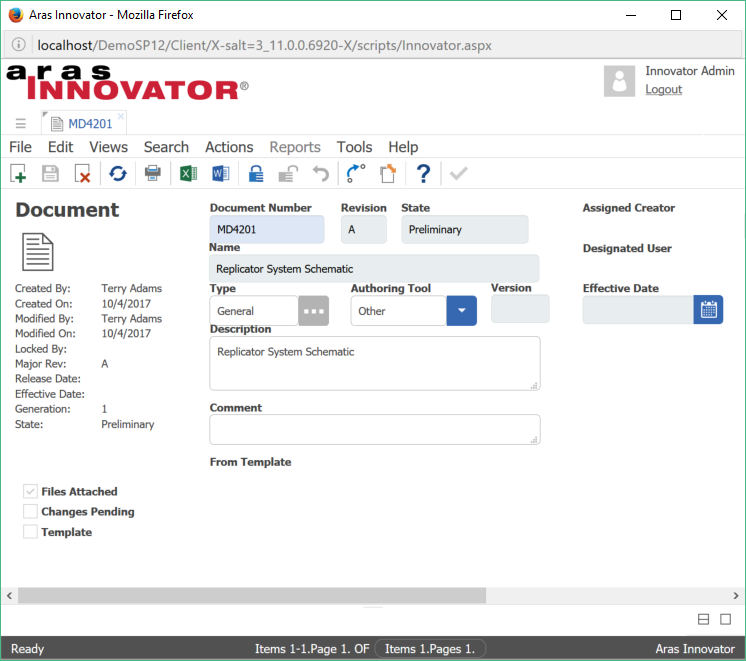This screenshot has height=661, width=746.
Task: Open the Actions menu
Action: pos(229,147)
